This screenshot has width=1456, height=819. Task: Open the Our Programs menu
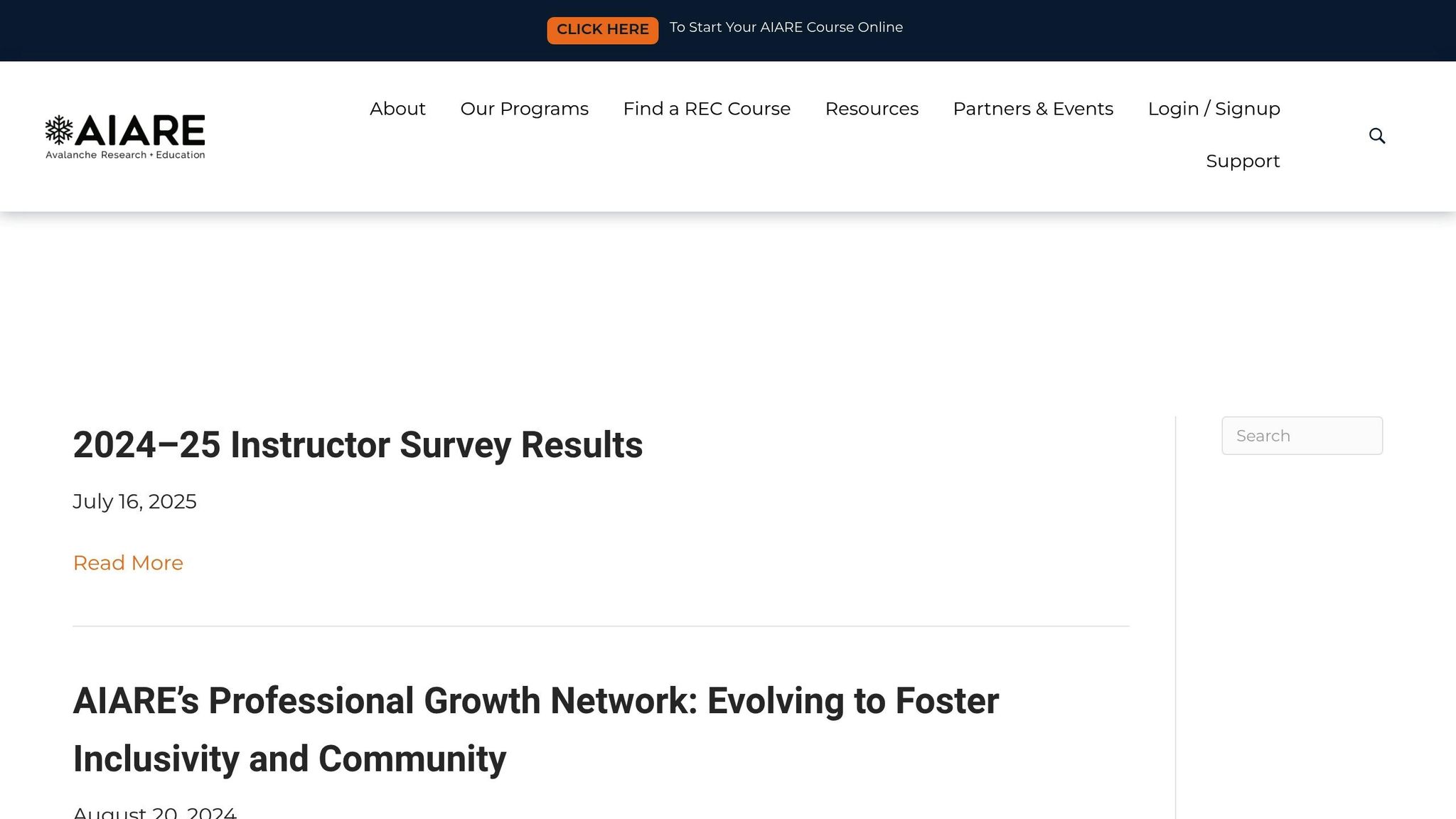pyautogui.click(x=524, y=109)
